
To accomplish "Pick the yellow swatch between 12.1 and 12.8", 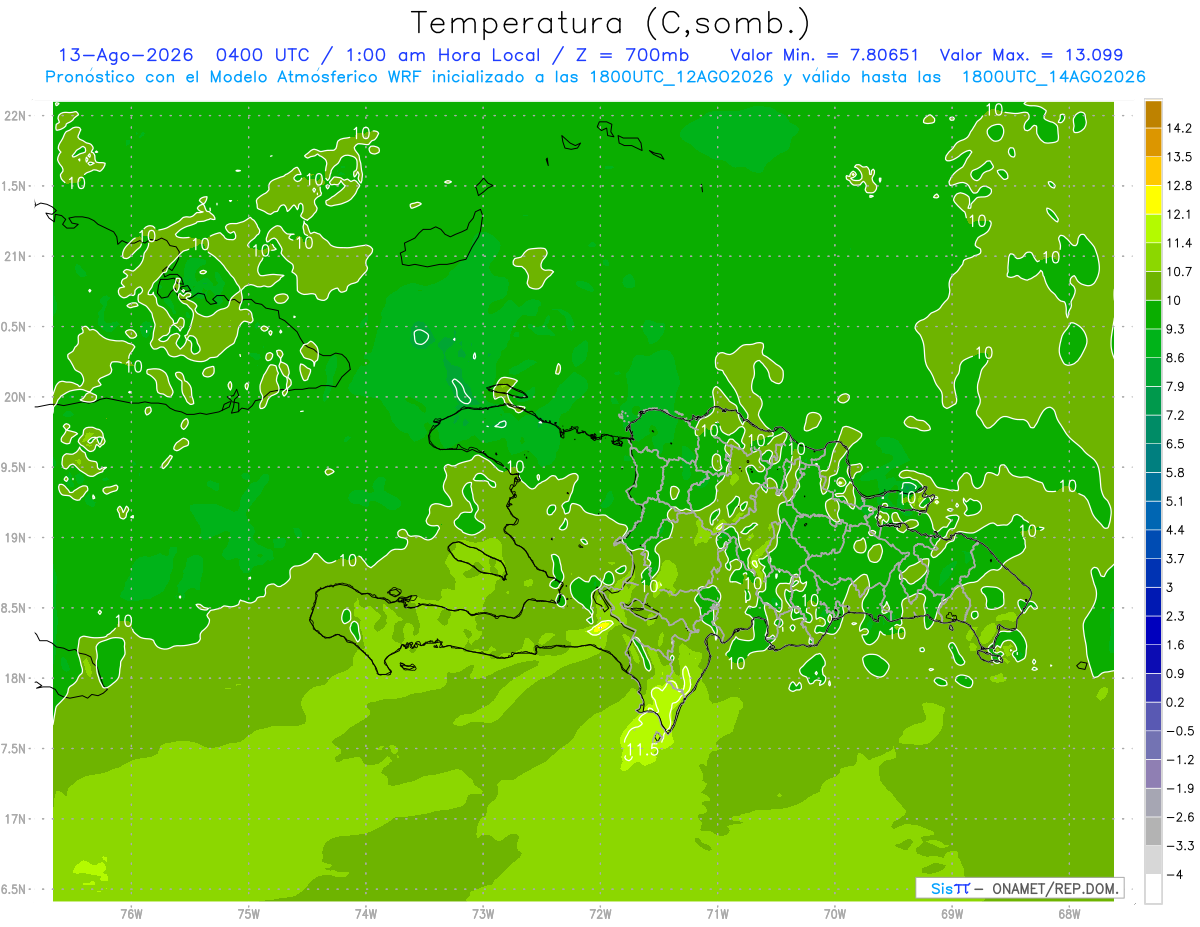I will pos(1153,200).
